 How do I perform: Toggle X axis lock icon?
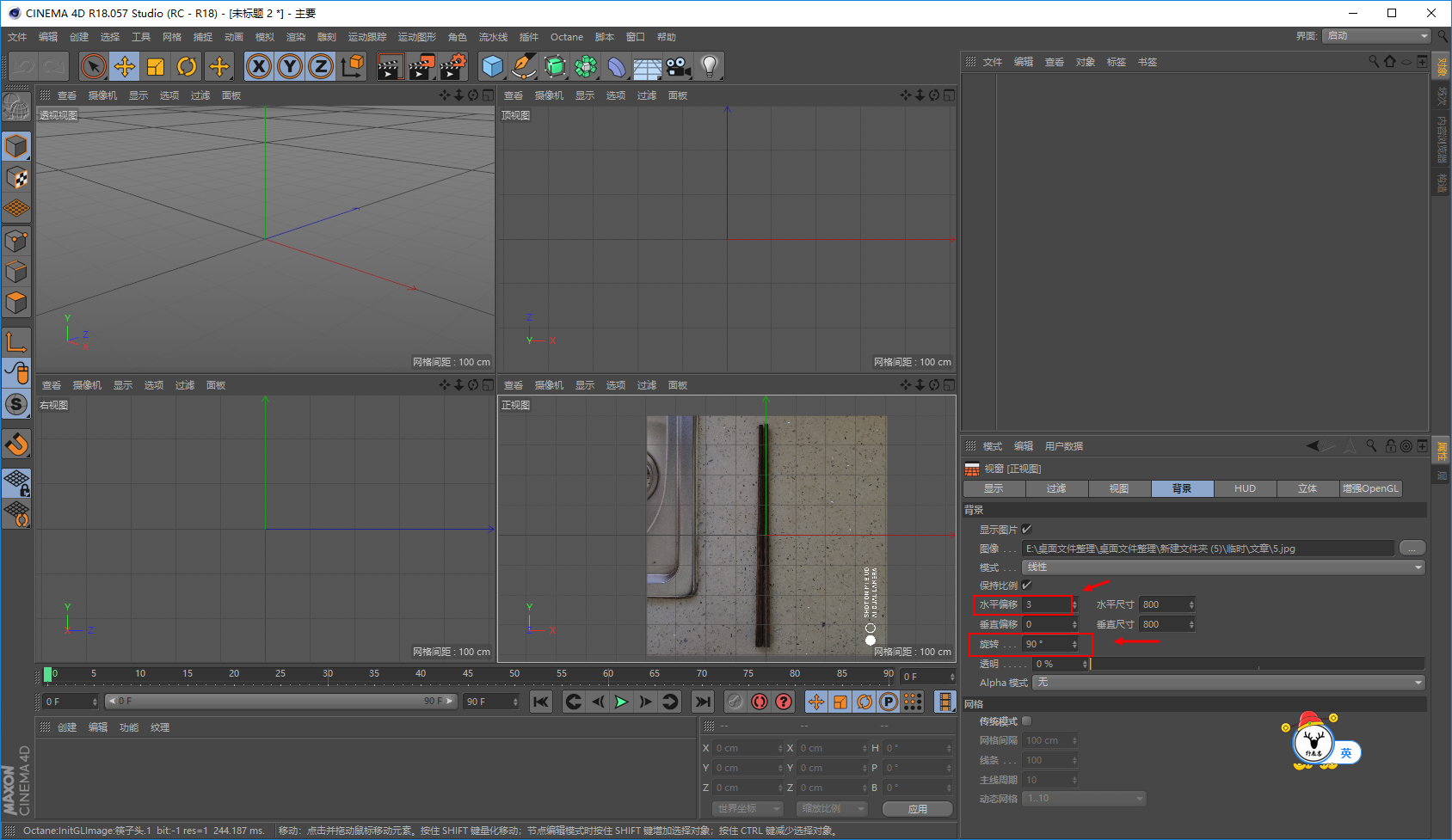pyautogui.click(x=259, y=66)
